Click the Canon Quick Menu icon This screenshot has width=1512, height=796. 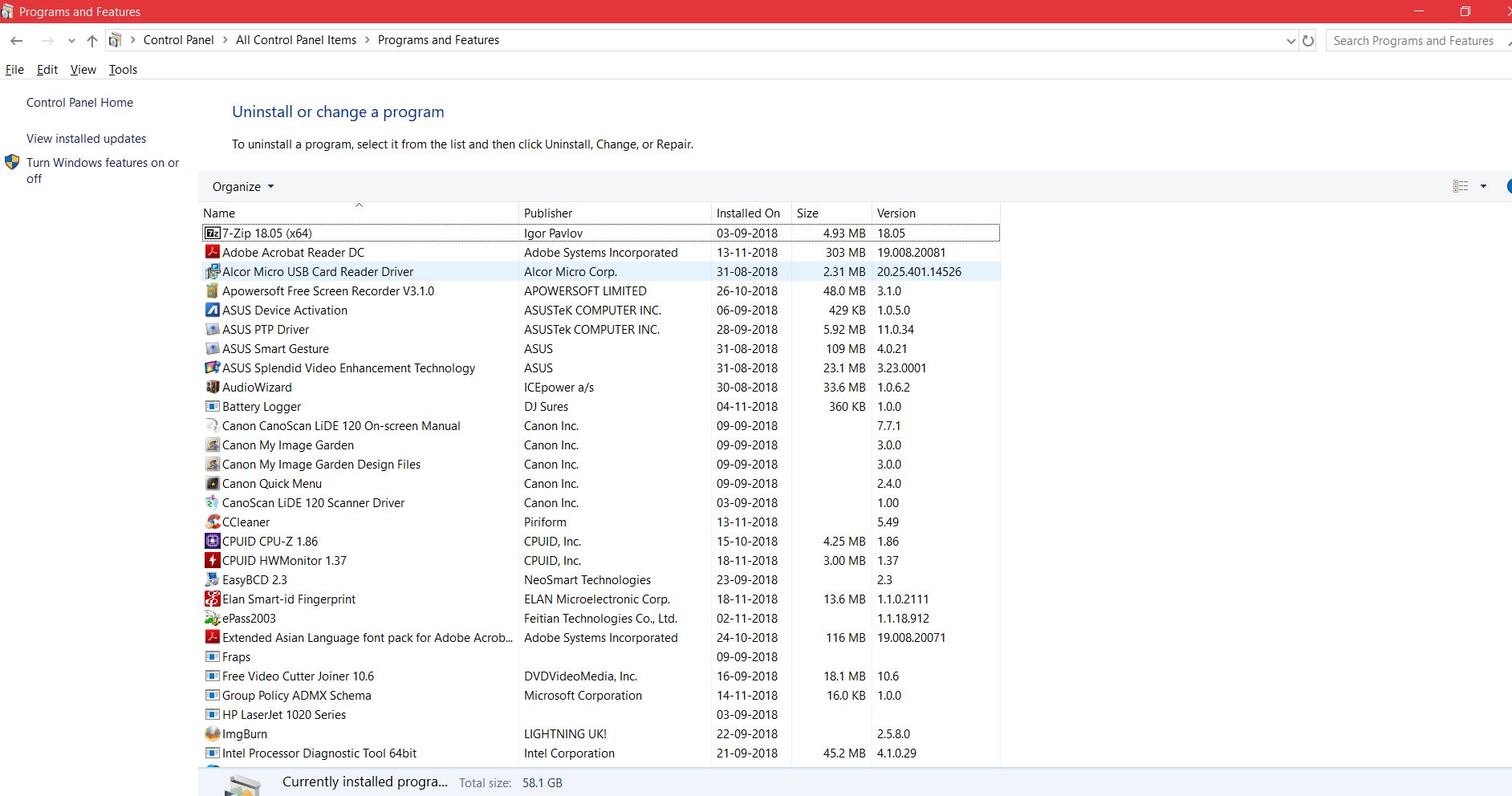coord(213,483)
